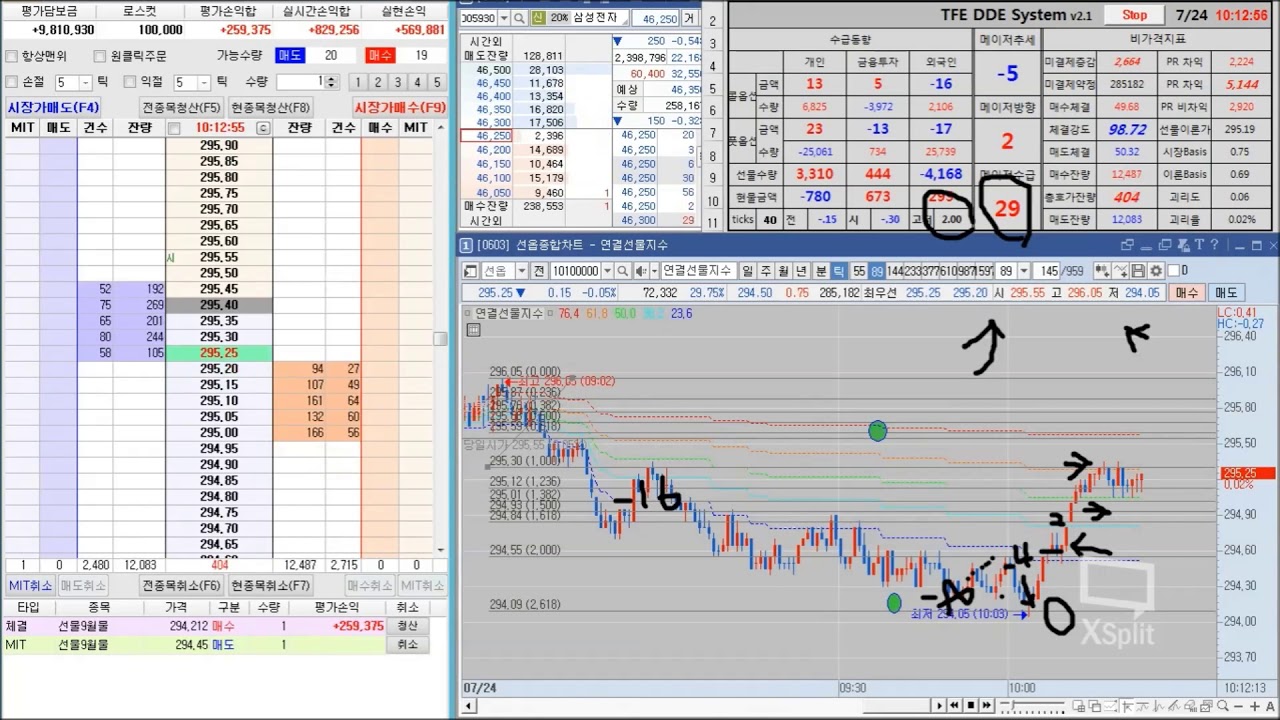1280x720 pixels.
Task: Open the 89 interval dropdown arrow
Action: pyautogui.click(x=1024, y=270)
